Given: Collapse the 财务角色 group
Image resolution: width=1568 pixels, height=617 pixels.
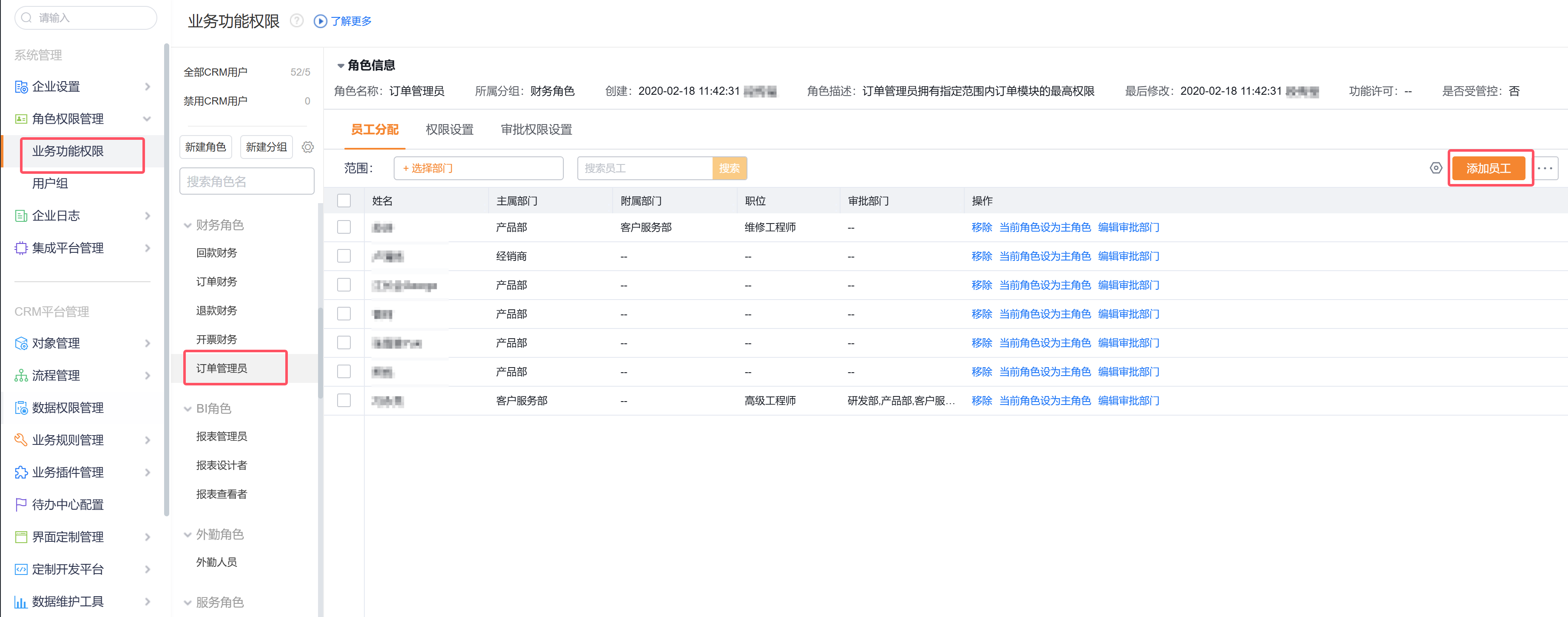Looking at the screenshot, I should tap(187, 226).
